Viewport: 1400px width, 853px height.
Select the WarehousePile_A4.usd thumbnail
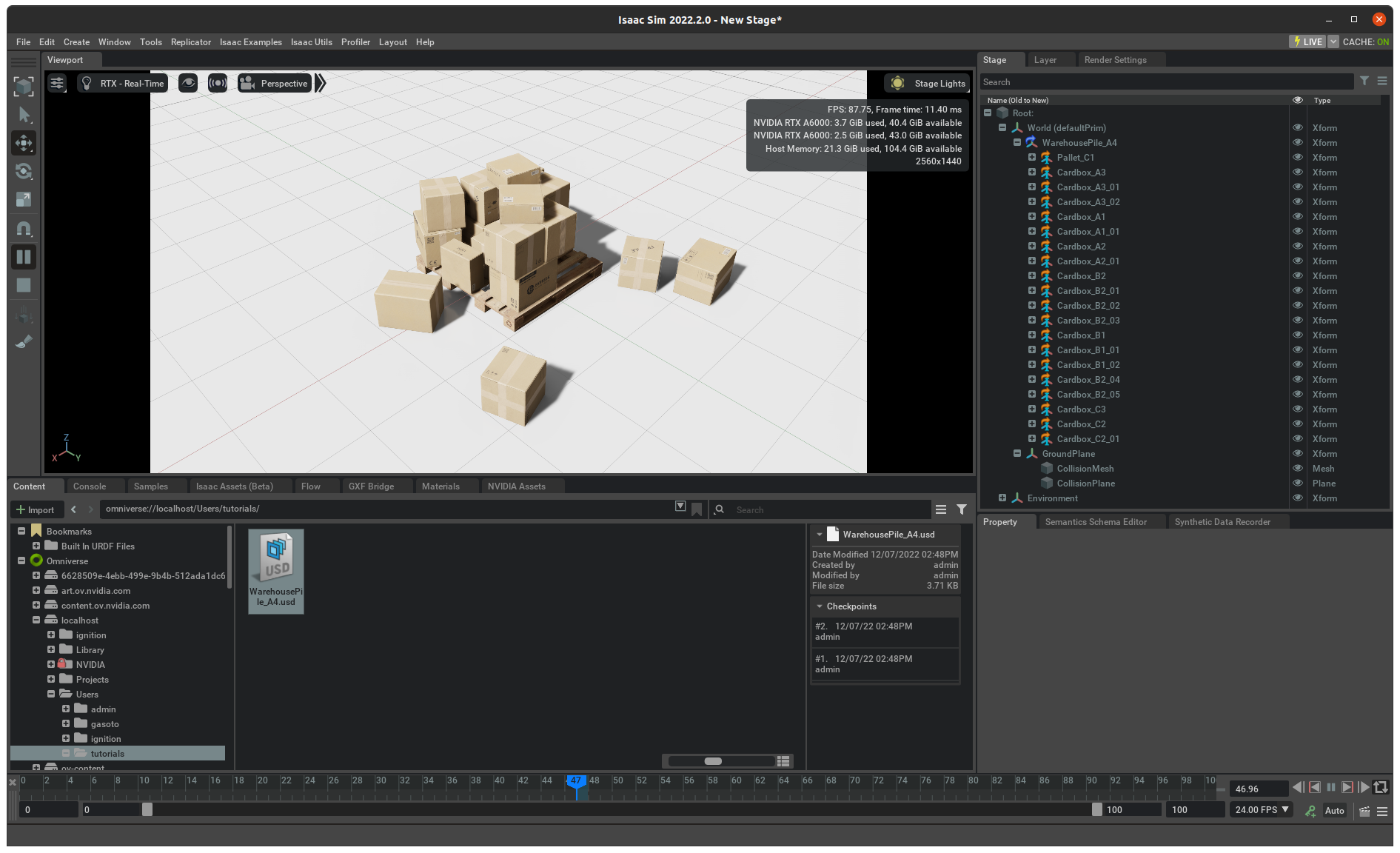click(276, 571)
